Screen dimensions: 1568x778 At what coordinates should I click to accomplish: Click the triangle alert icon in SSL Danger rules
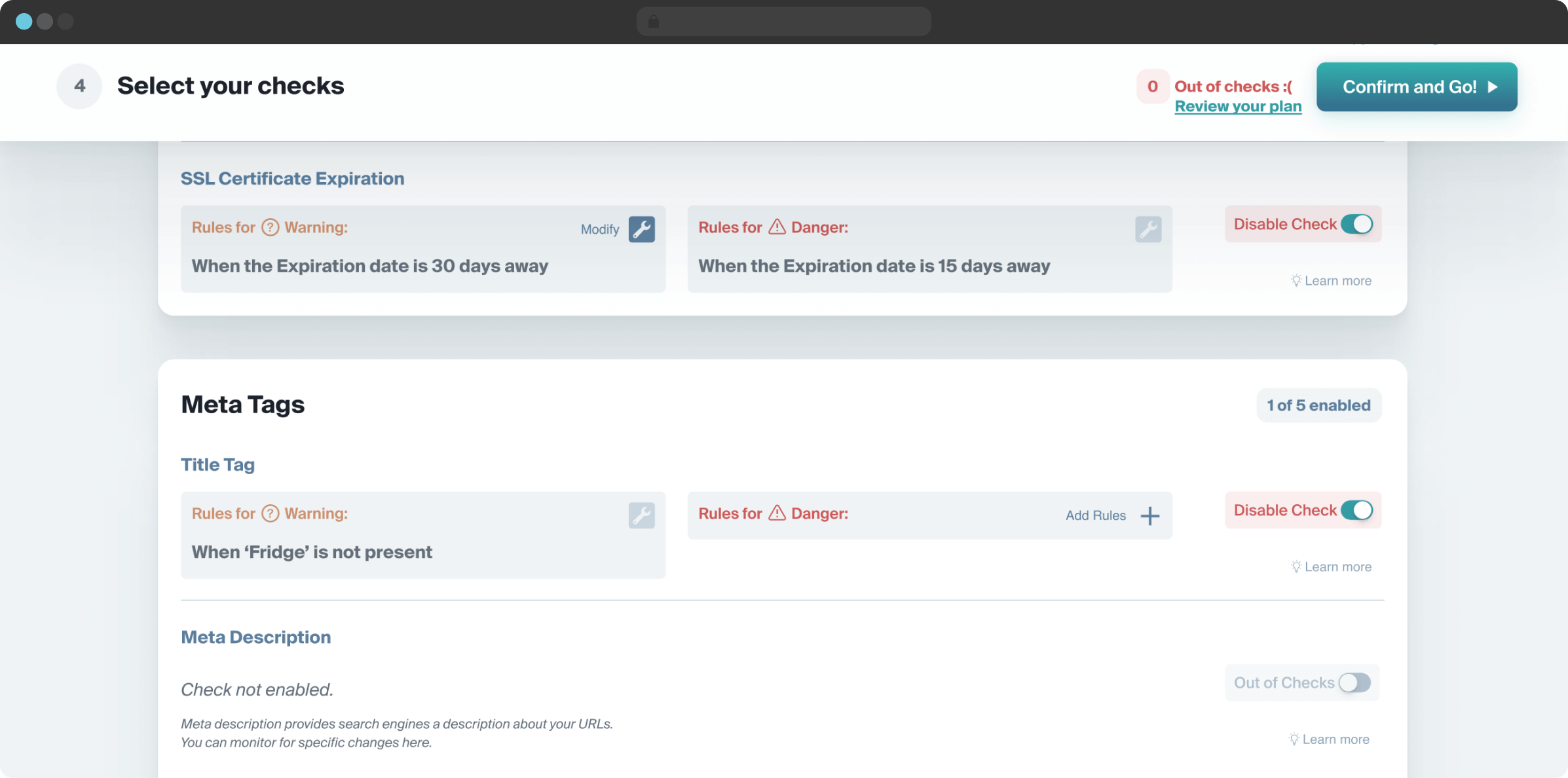(777, 227)
